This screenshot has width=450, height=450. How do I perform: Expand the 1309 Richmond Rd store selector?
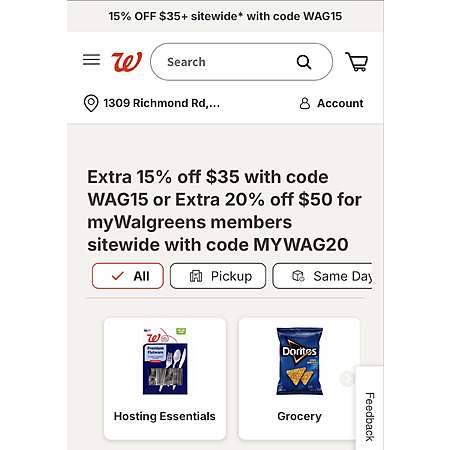click(152, 103)
